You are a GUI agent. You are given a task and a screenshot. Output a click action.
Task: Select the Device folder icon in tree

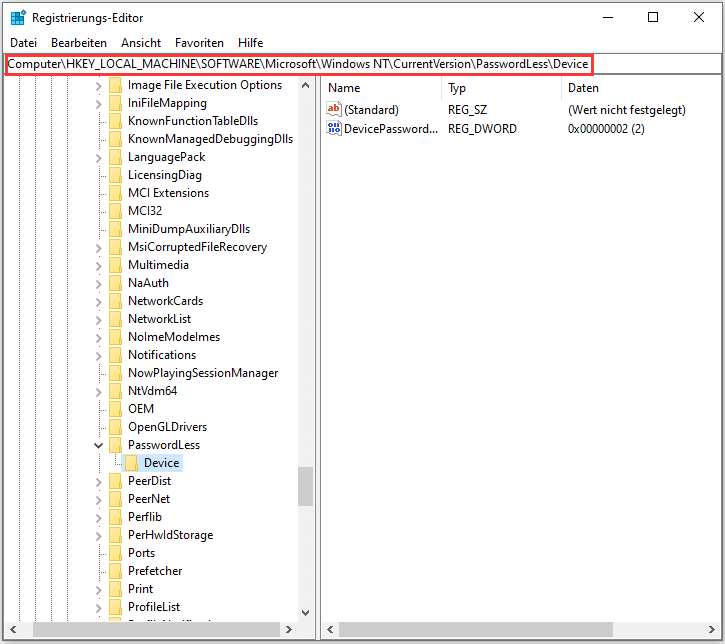coord(131,463)
